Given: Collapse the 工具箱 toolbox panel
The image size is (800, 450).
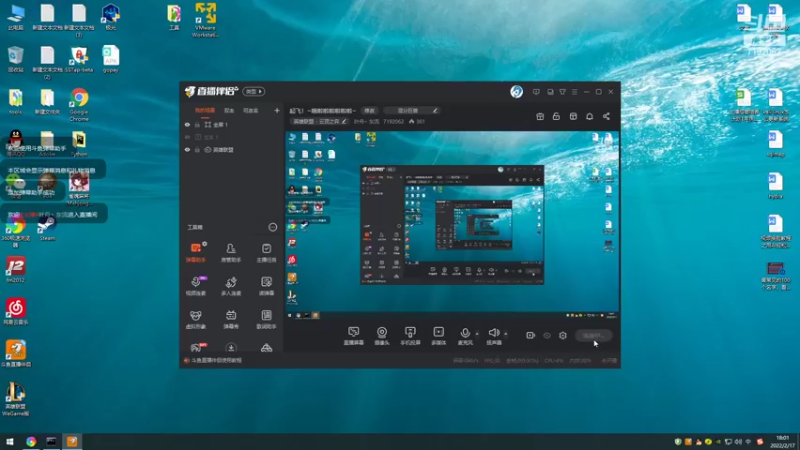Looking at the screenshot, I should 272,227.
